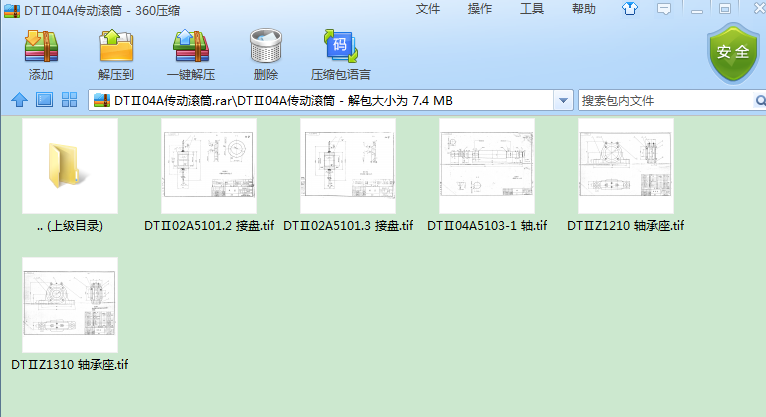
Task: Go up one level with blue arrow
Action: tap(20, 100)
